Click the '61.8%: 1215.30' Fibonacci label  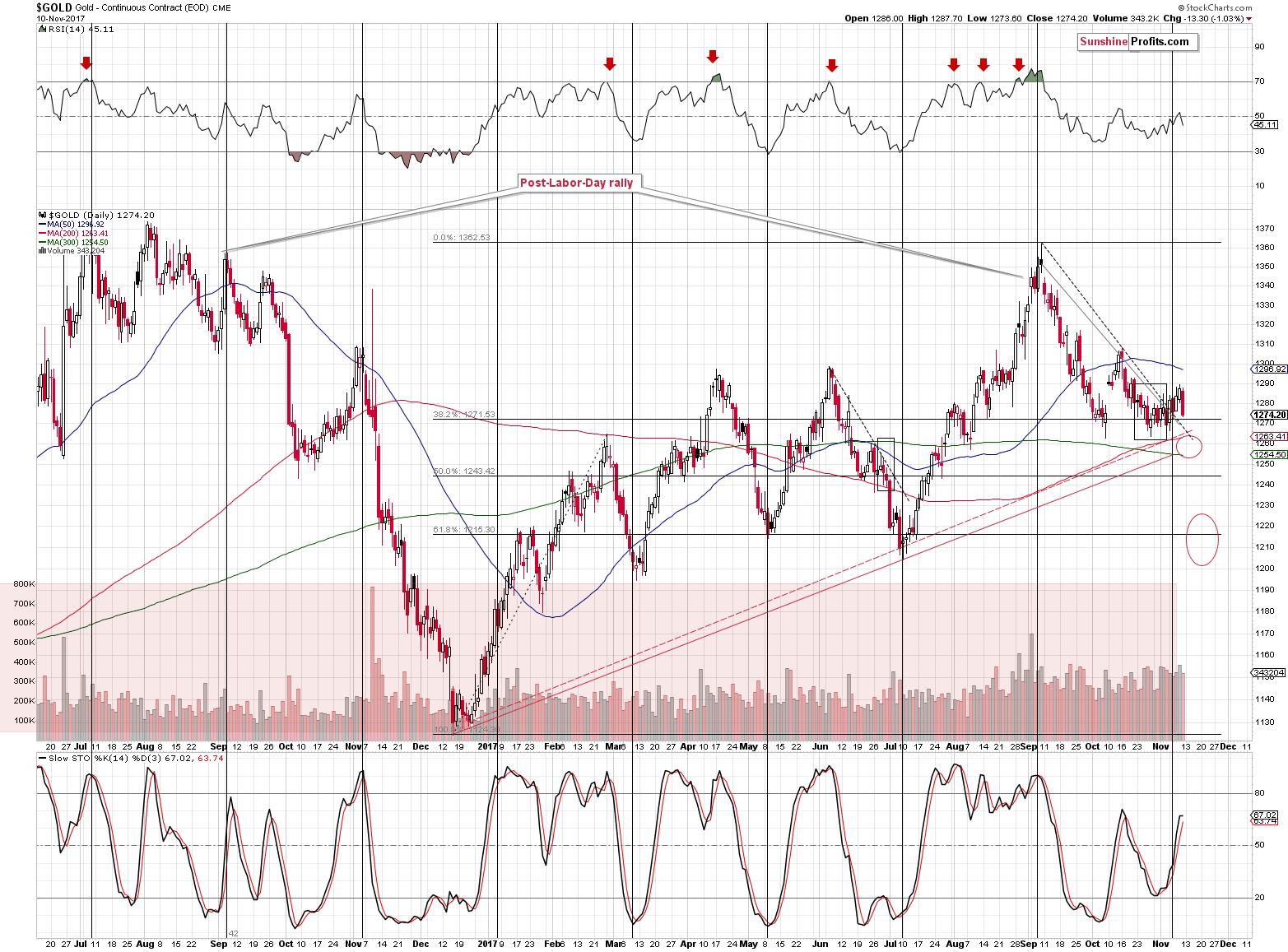[x=464, y=530]
